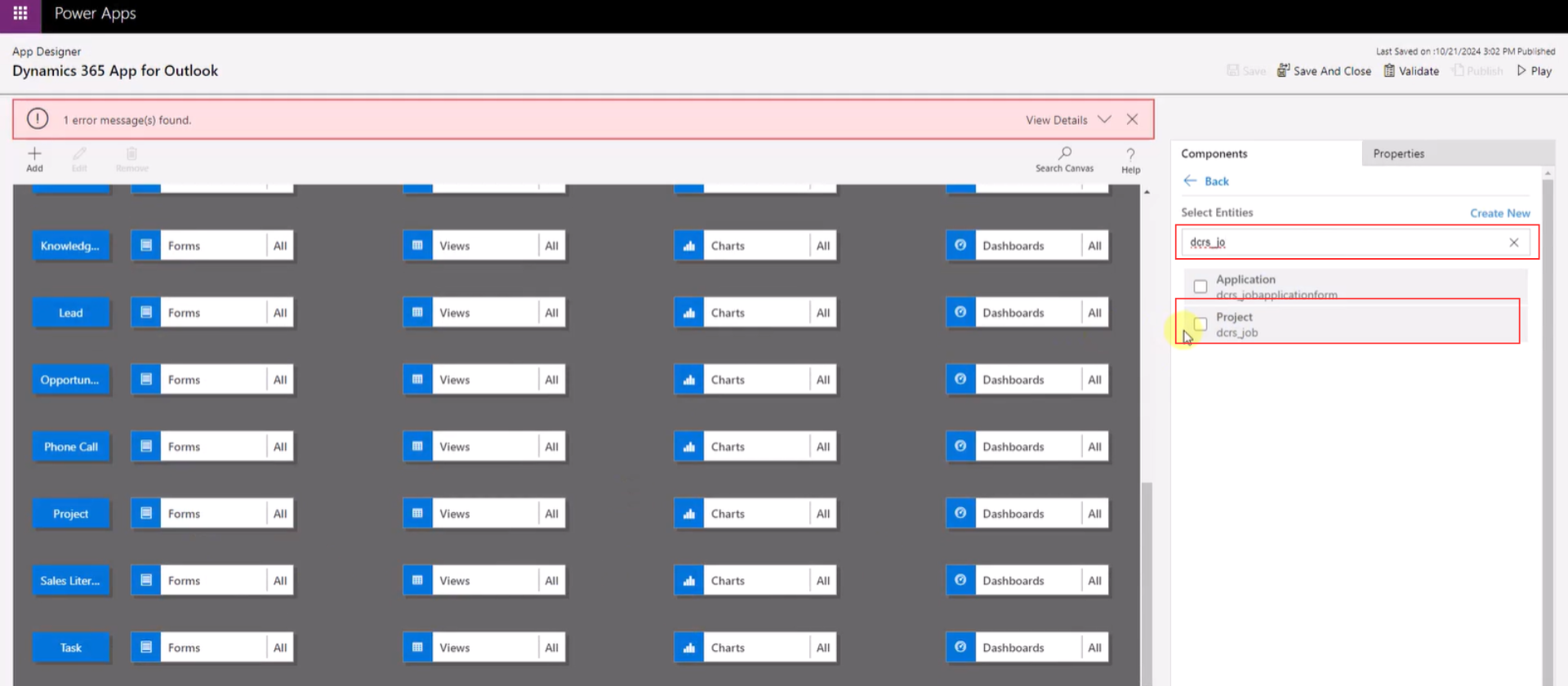Open the All selector for Sales Literature Charts
The height and width of the screenshot is (686, 1568).
[823, 581]
